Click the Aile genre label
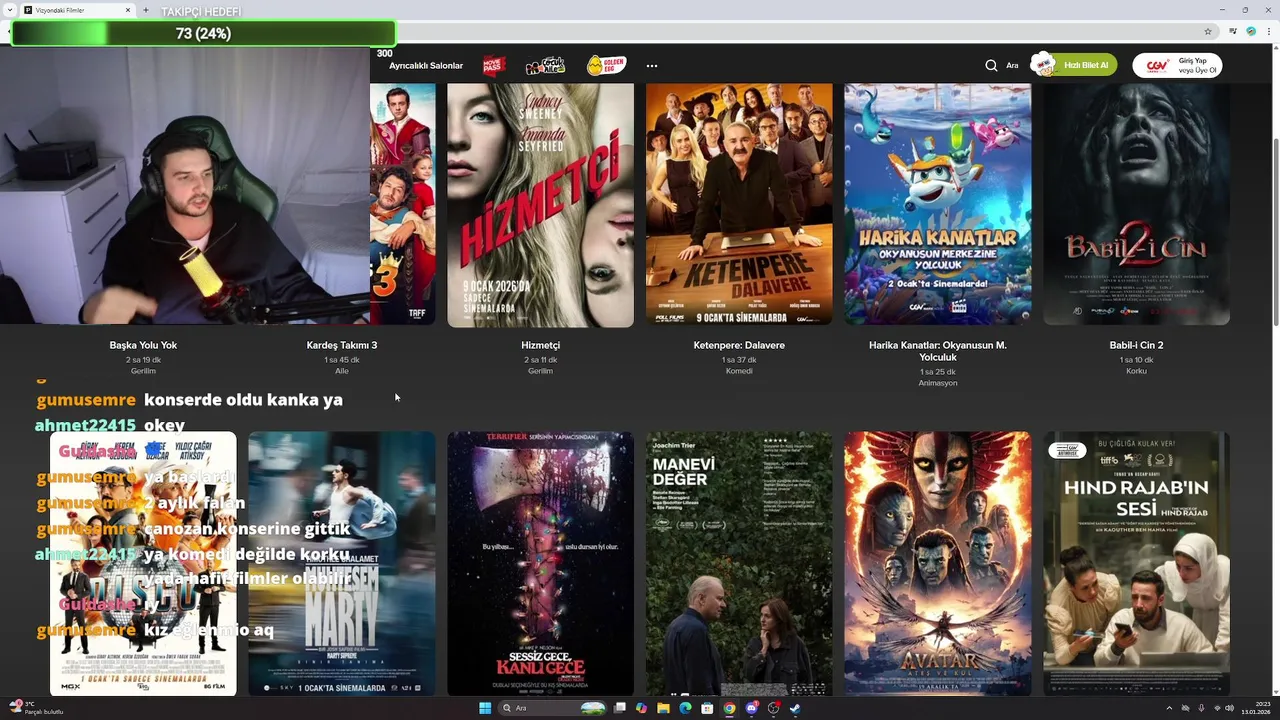Image resolution: width=1280 pixels, height=720 pixels. [x=342, y=371]
